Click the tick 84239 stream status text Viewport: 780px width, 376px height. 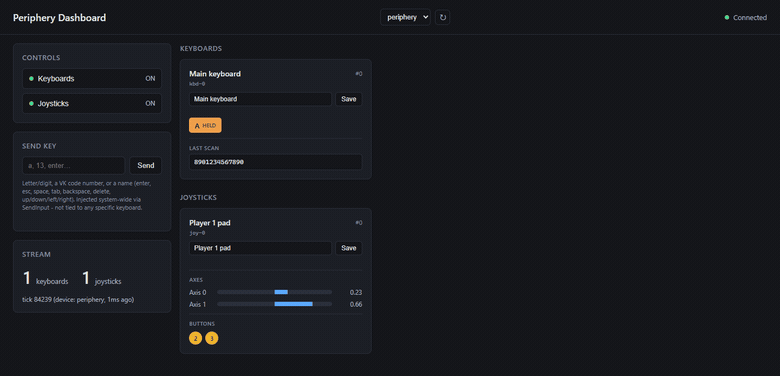(78, 300)
